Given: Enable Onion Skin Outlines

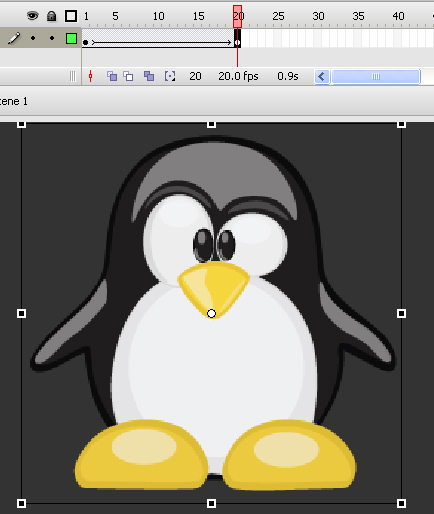Looking at the screenshot, I should coord(128,76).
